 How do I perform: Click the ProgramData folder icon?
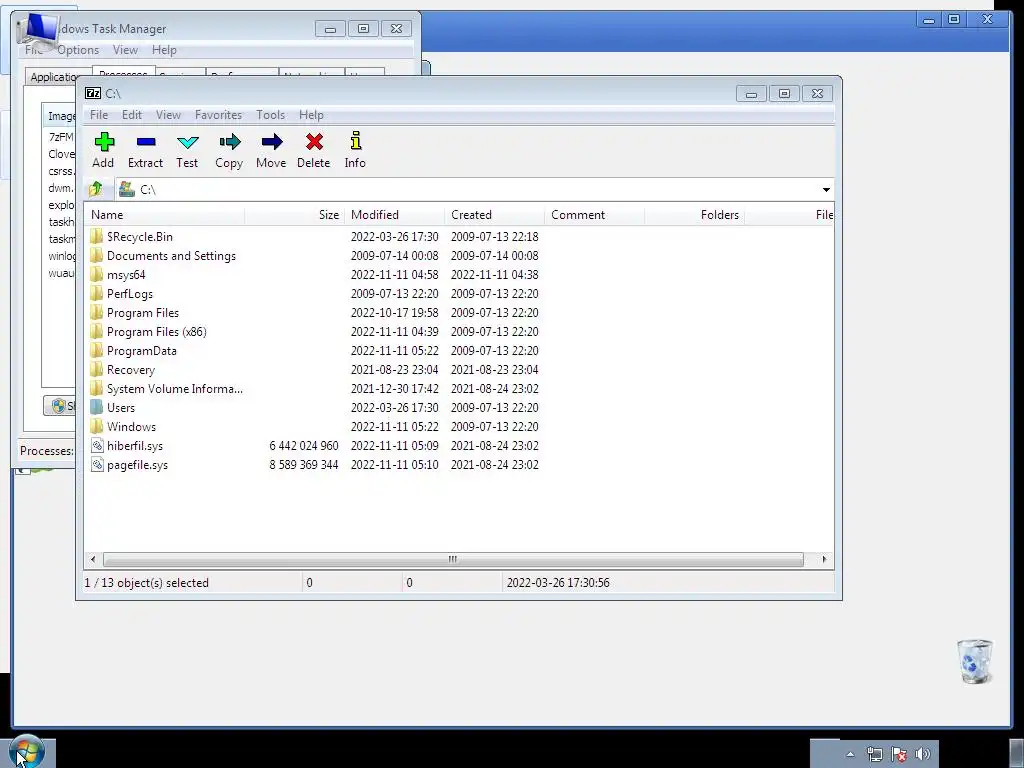pyautogui.click(x=97, y=350)
